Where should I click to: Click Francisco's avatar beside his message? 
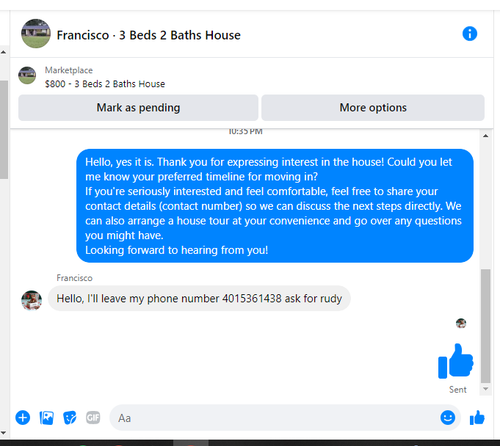pos(32,300)
